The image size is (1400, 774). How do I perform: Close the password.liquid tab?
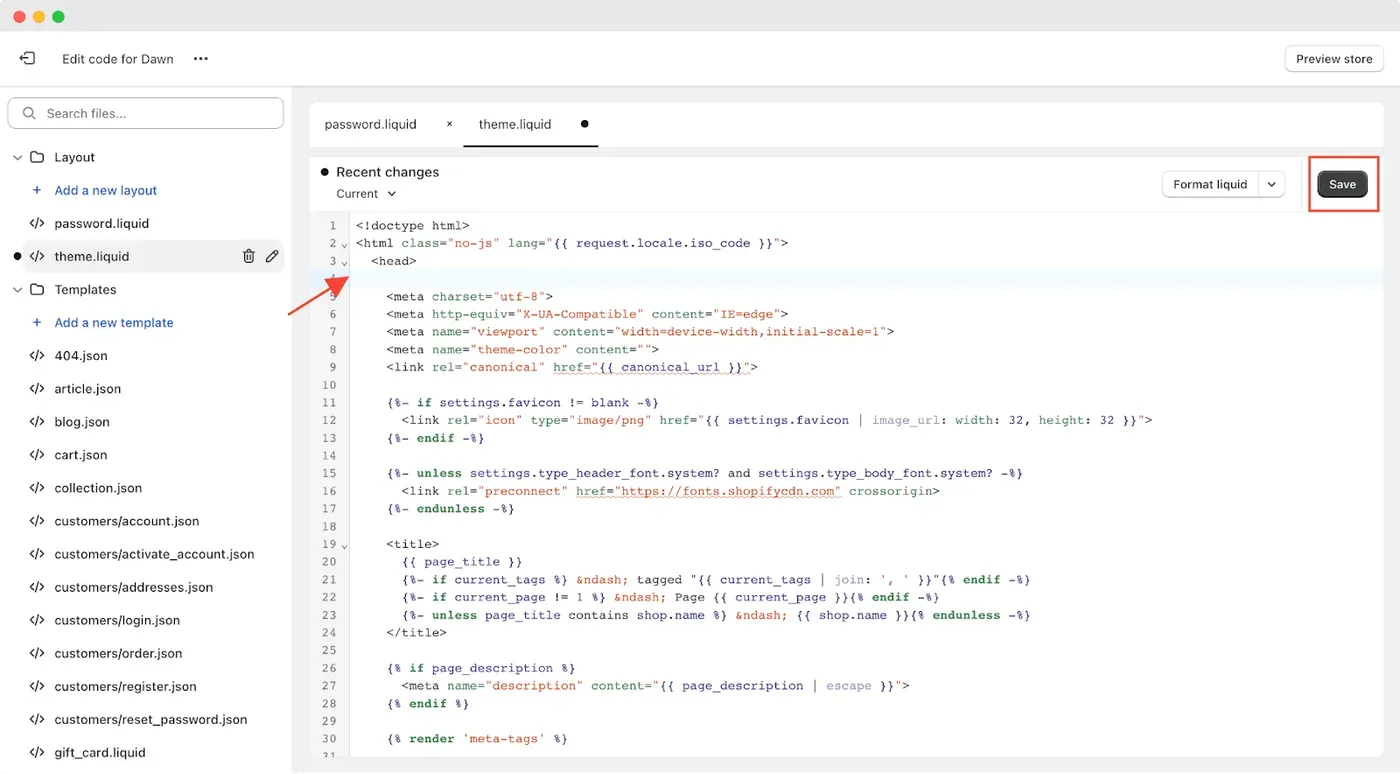click(x=449, y=124)
